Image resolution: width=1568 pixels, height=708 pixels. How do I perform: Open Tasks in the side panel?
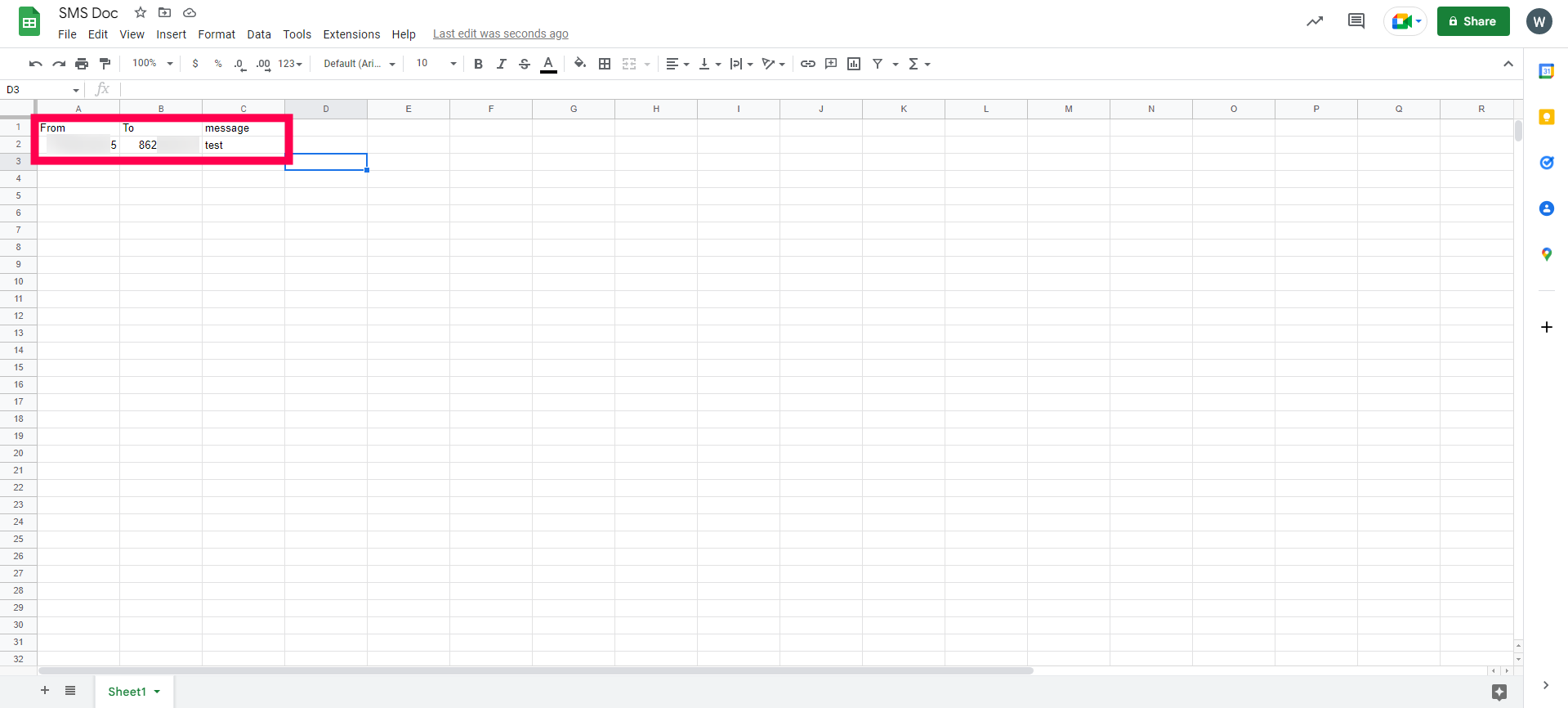[x=1546, y=163]
